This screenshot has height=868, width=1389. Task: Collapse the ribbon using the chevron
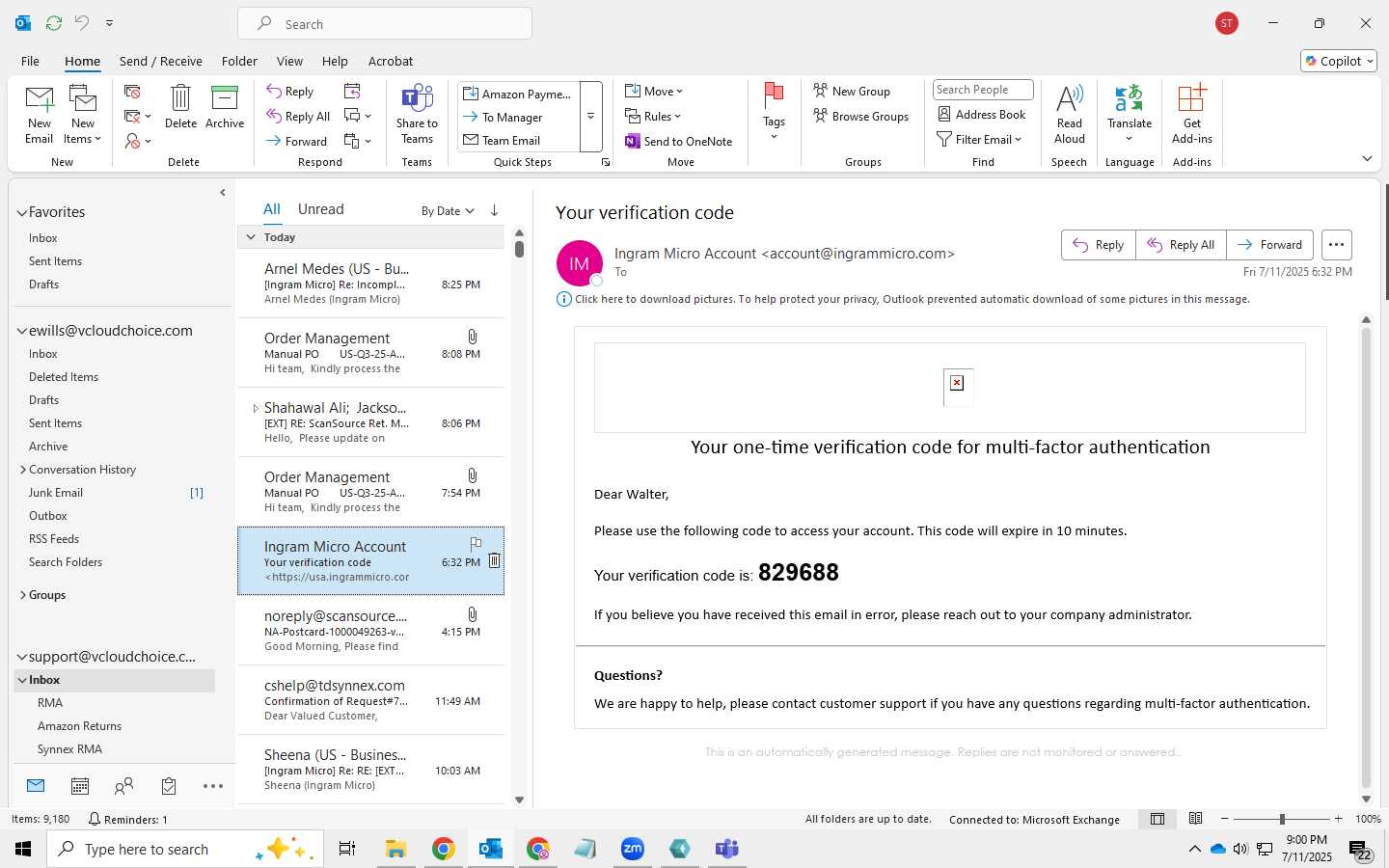pyautogui.click(x=1367, y=158)
